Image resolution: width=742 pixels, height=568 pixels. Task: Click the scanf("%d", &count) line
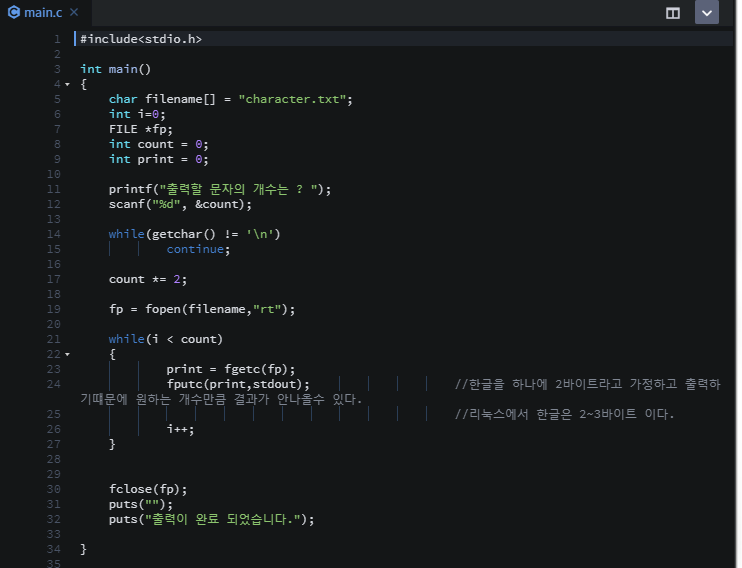(x=180, y=204)
